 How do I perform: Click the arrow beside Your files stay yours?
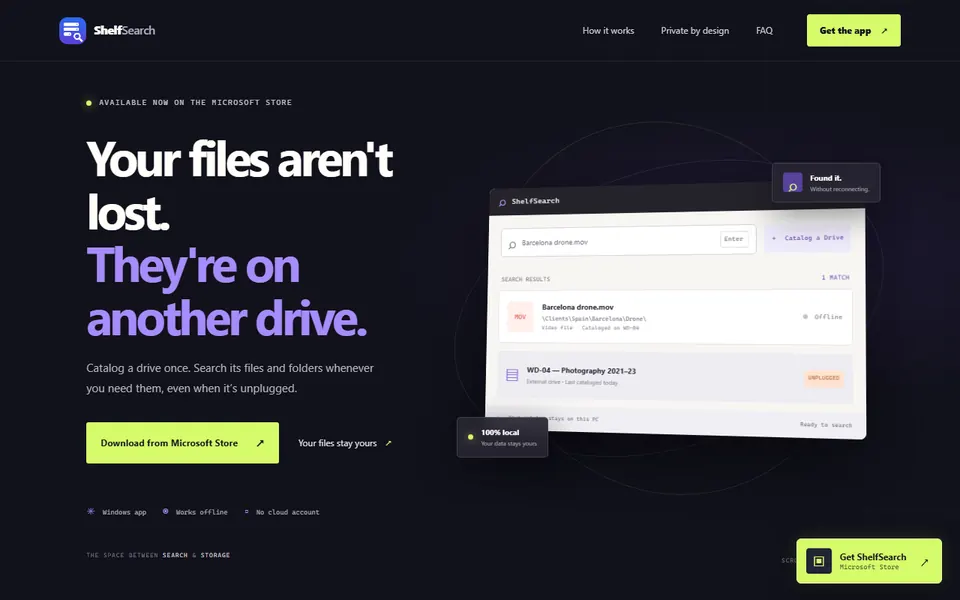388,443
